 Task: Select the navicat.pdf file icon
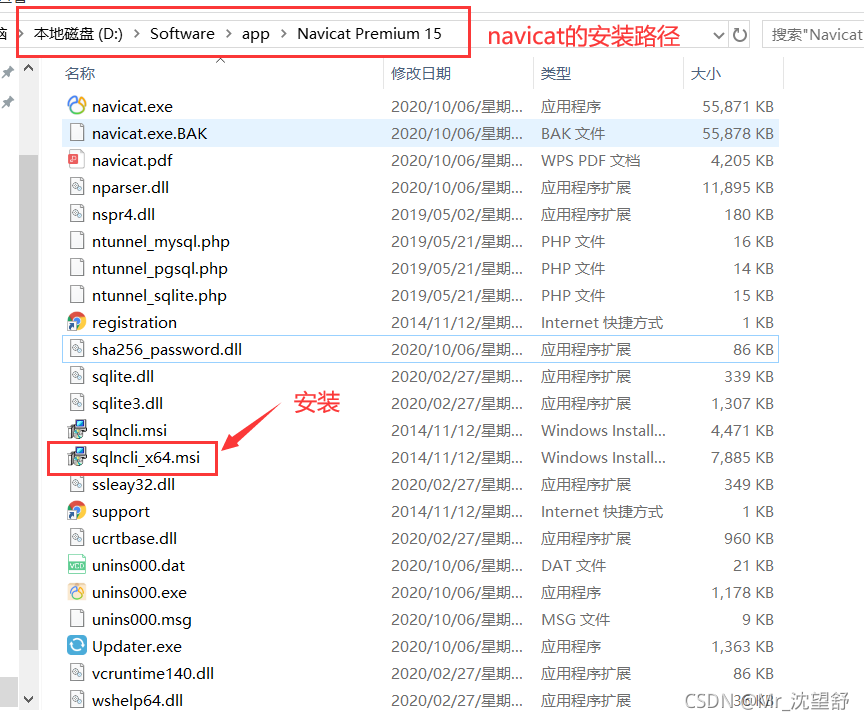77,160
